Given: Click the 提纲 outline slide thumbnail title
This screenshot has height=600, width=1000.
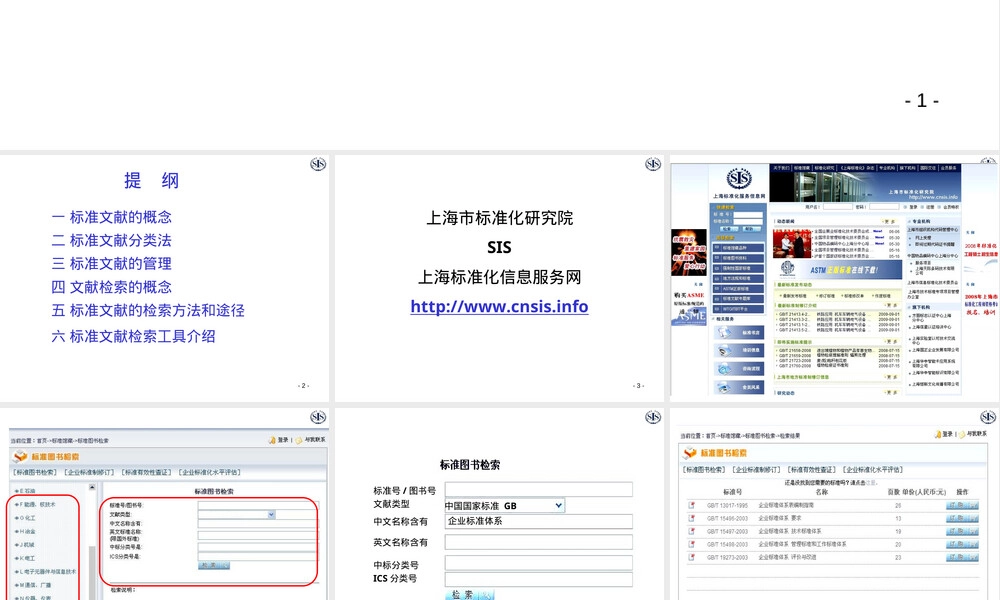Looking at the screenshot, I should coord(151,180).
